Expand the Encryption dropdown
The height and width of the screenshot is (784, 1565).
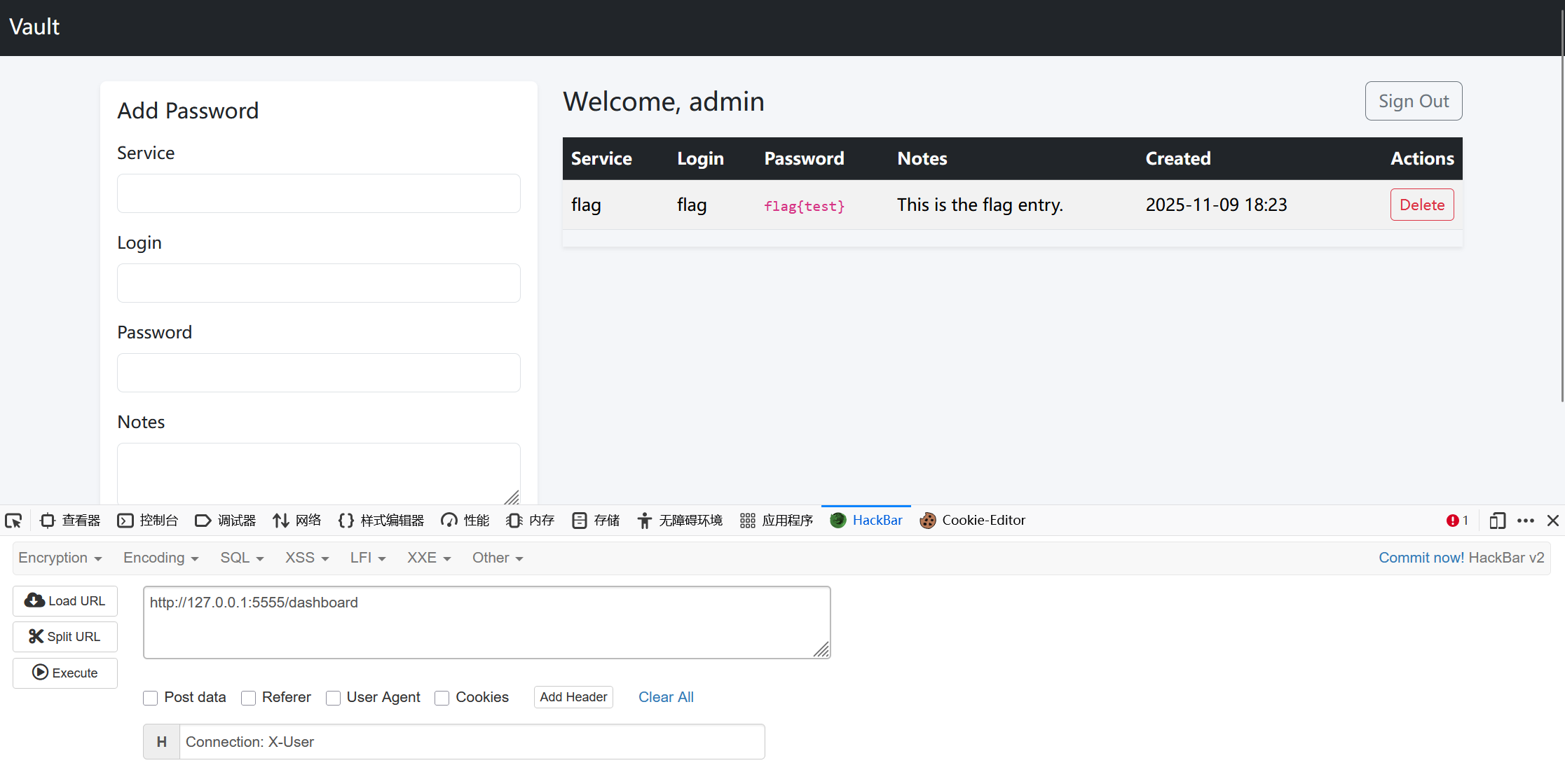pos(60,558)
